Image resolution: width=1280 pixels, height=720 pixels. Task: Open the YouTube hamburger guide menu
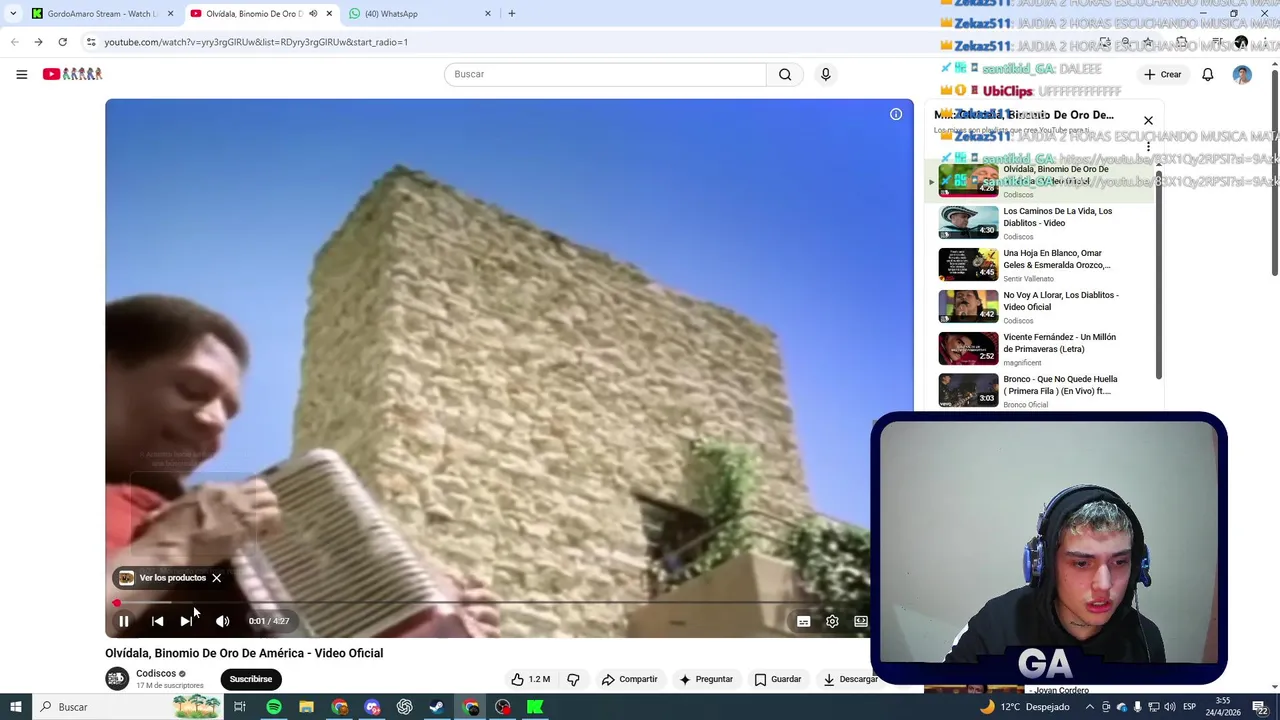coord(22,74)
